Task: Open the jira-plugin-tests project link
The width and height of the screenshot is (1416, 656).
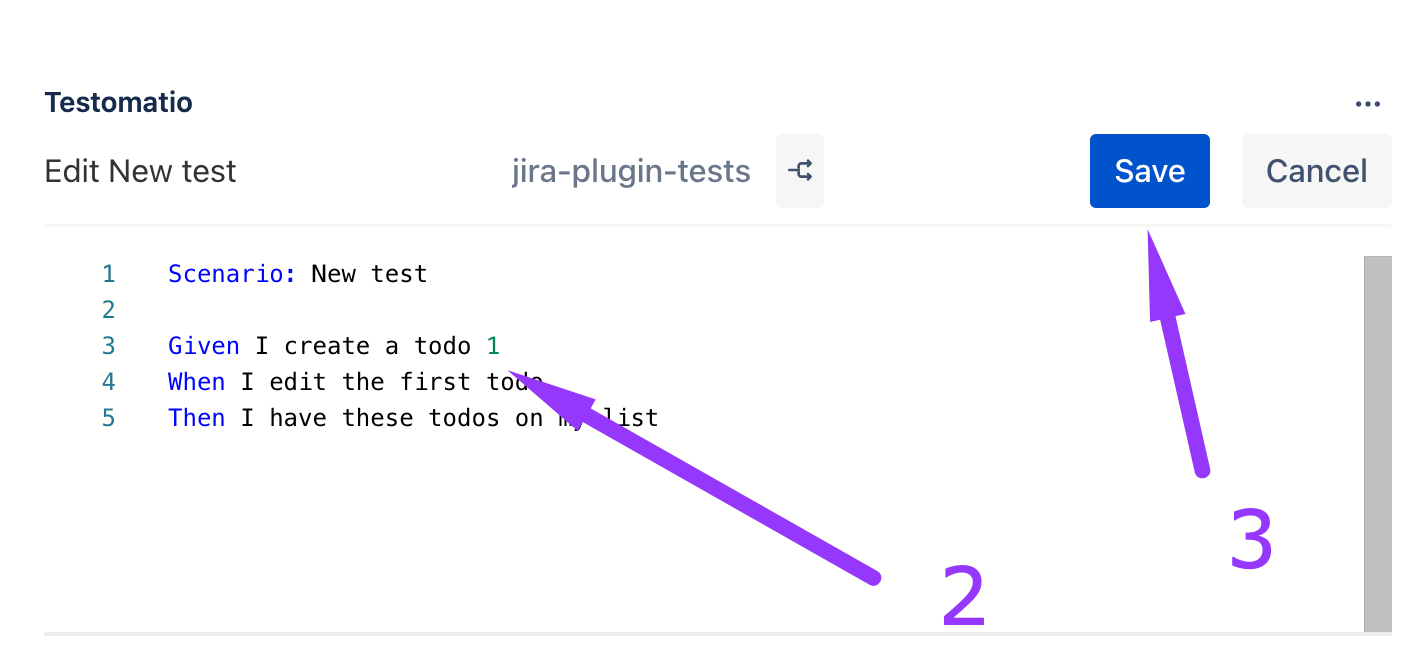Action: [x=630, y=171]
